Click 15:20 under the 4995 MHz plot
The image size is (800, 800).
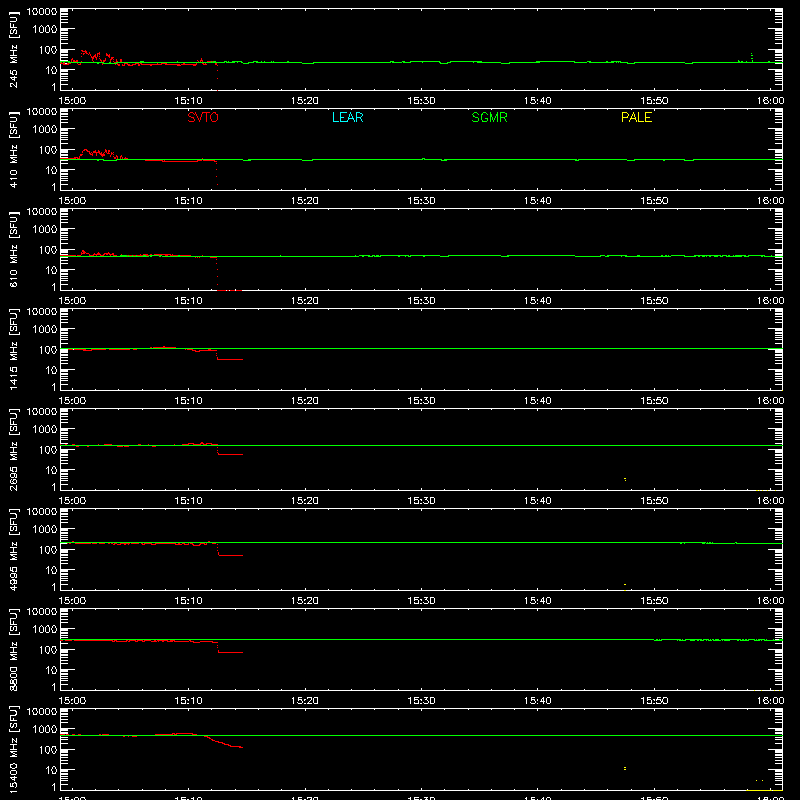coord(305,601)
